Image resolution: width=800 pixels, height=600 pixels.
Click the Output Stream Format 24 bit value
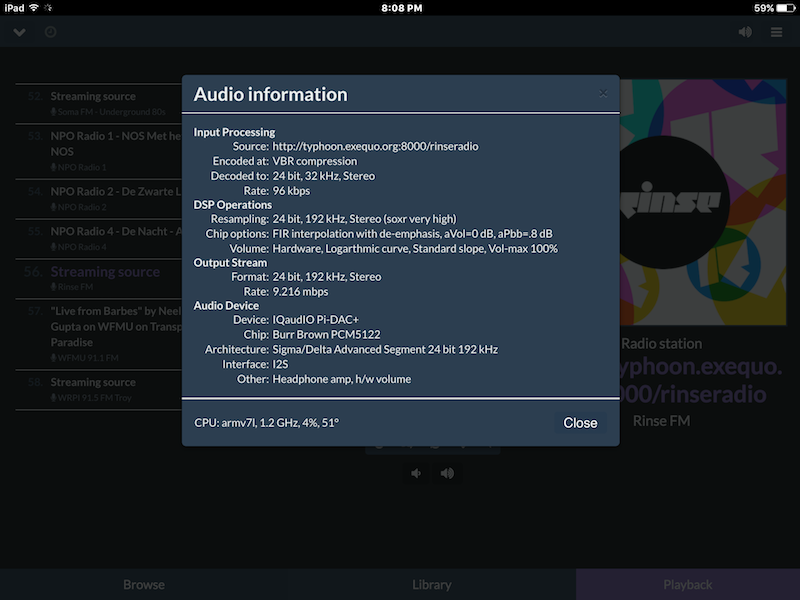pyautogui.click(x=327, y=277)
